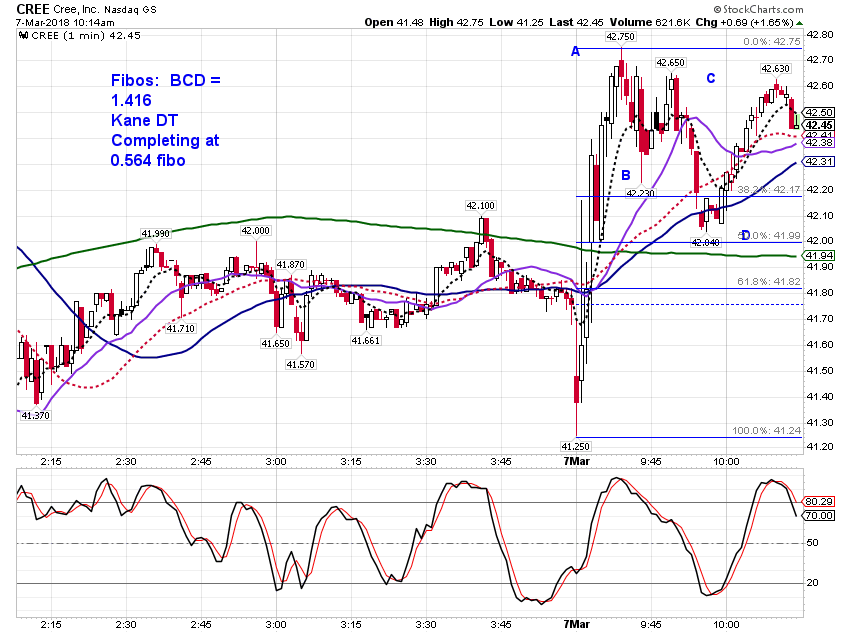This screenshot has height=633, width=850.
Task: Click the 'Low 41.25' header value
Action: [516, 22]
